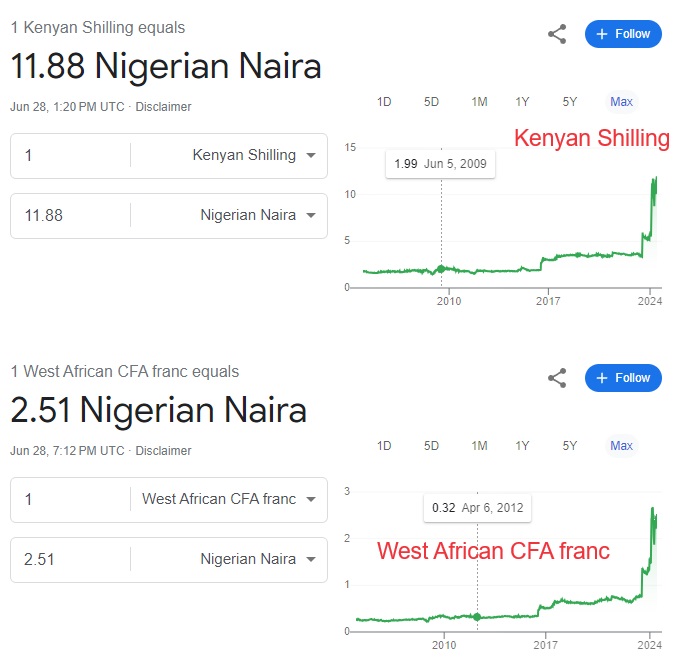Click the Kenyan Shilling amount input field
689x659 pixels.
point(70,155)
